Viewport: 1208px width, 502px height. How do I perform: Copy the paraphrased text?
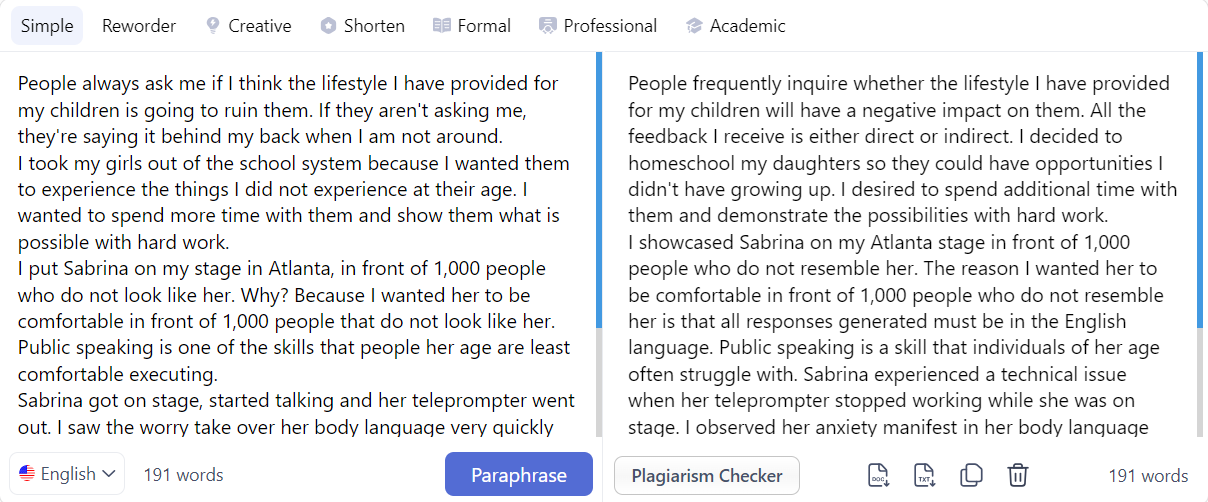(971, 475)
